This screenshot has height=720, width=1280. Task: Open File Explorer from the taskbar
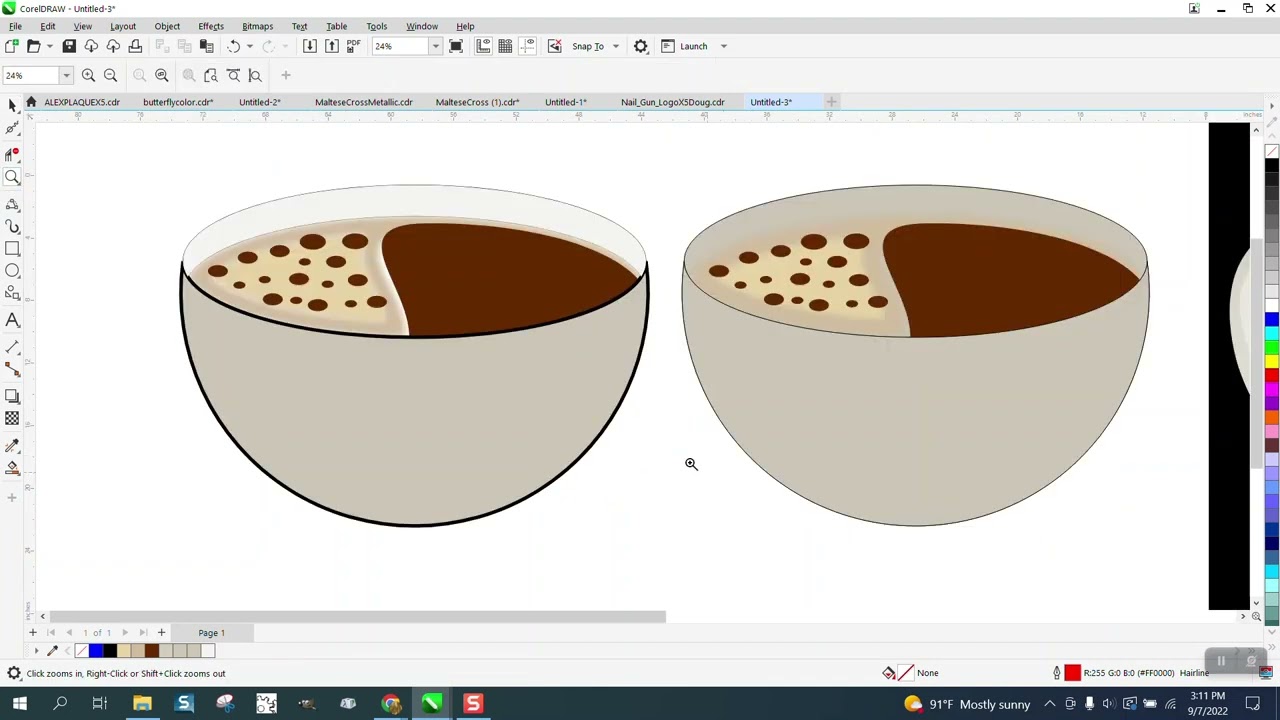coord(142,704)
